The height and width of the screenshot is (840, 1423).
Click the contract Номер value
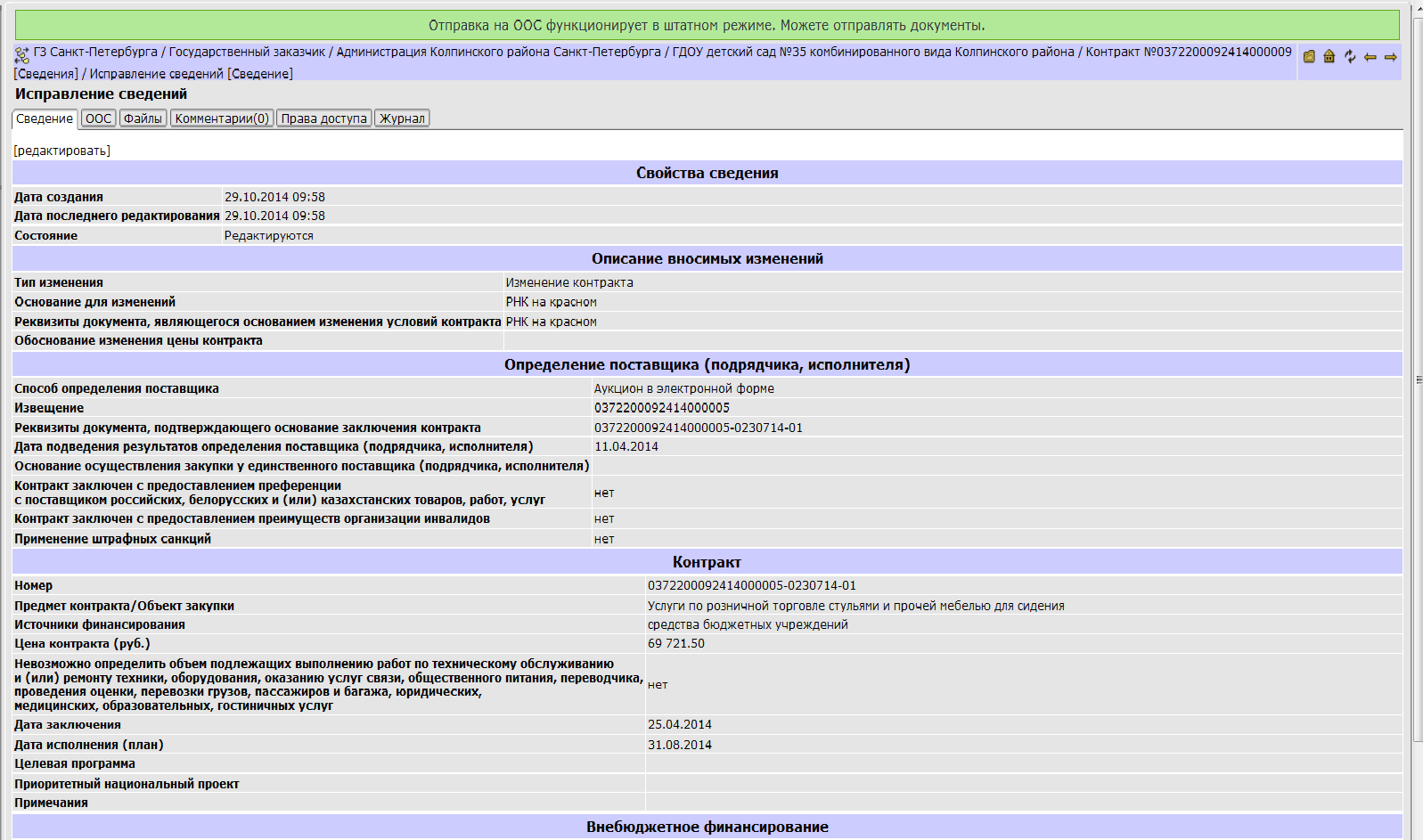[752, 585]
